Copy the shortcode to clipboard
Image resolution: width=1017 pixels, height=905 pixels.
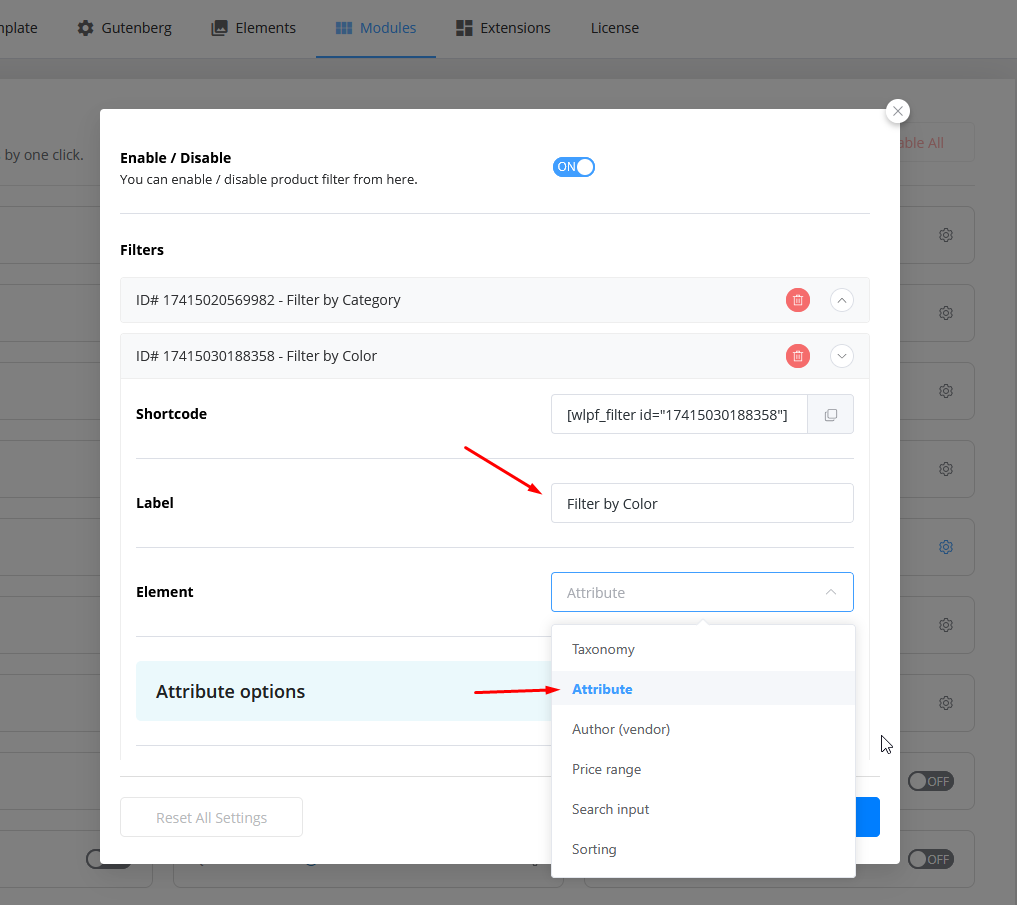pos(830,415)
